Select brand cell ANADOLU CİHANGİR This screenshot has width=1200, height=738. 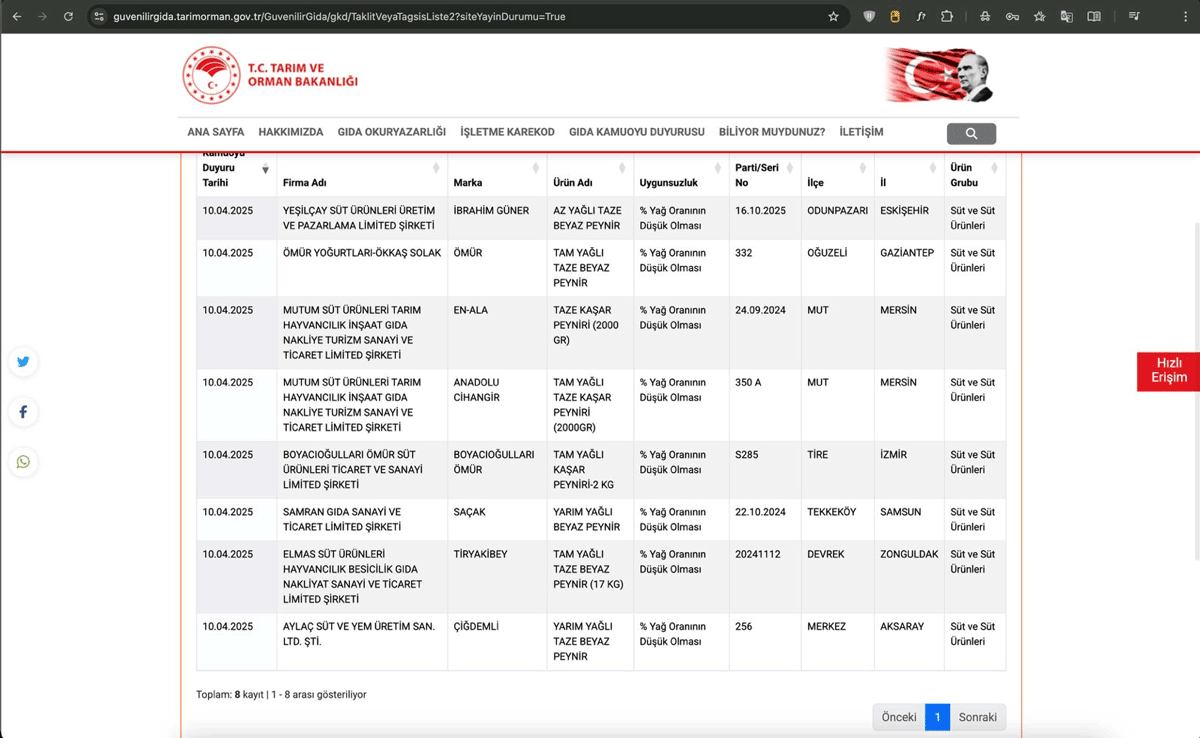point(497,405)
